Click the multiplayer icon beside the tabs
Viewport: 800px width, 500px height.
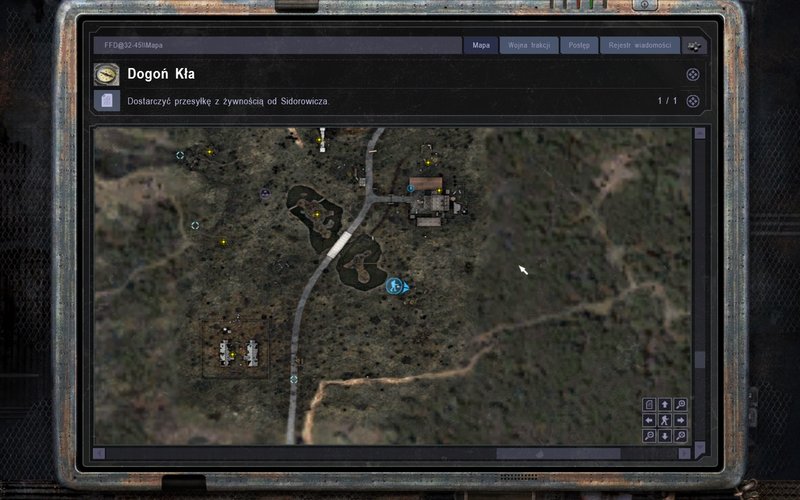point(693,46)
